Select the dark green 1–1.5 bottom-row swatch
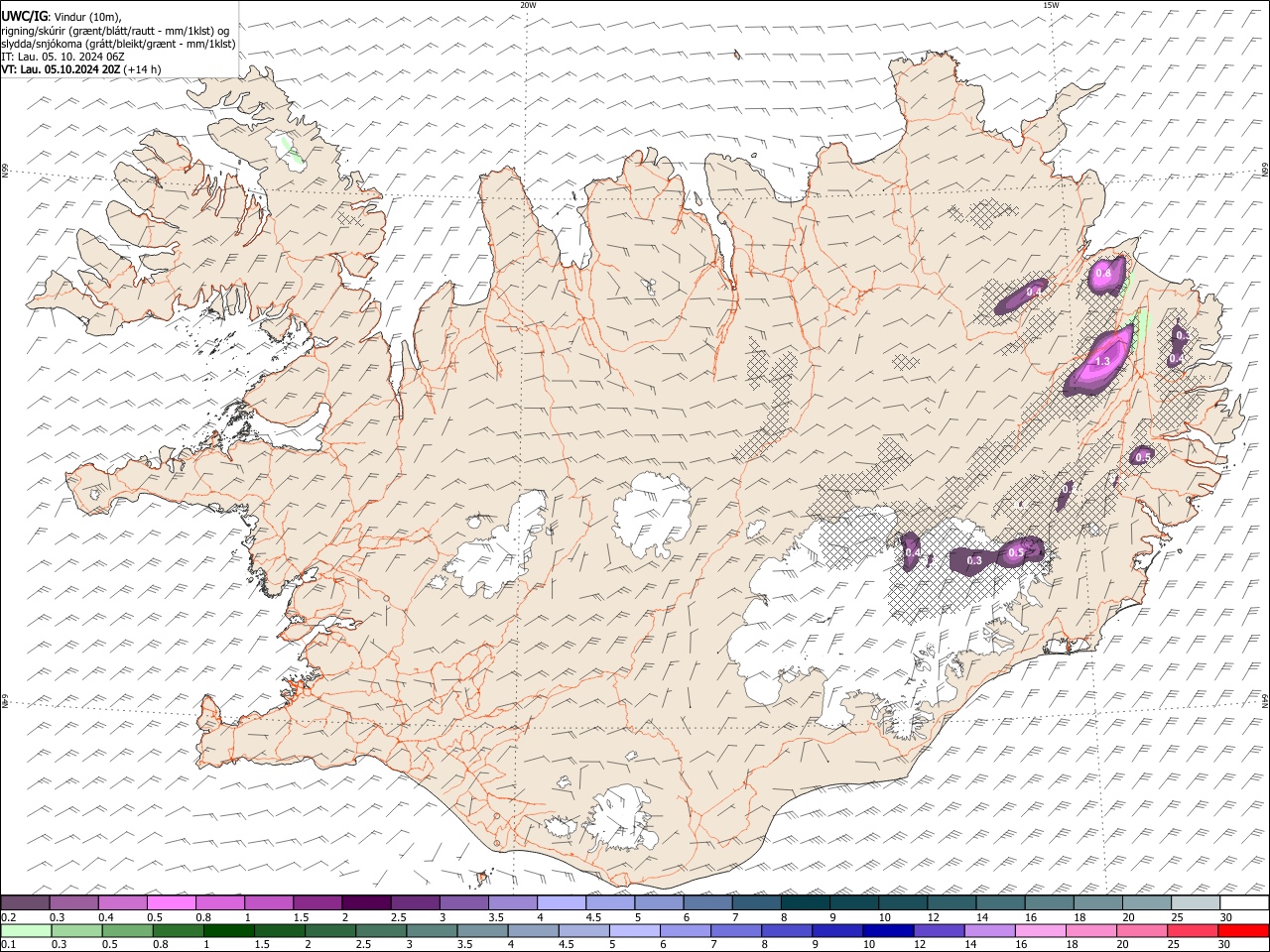The width and height of the screenshot is (1270, 952). point(228,930)
